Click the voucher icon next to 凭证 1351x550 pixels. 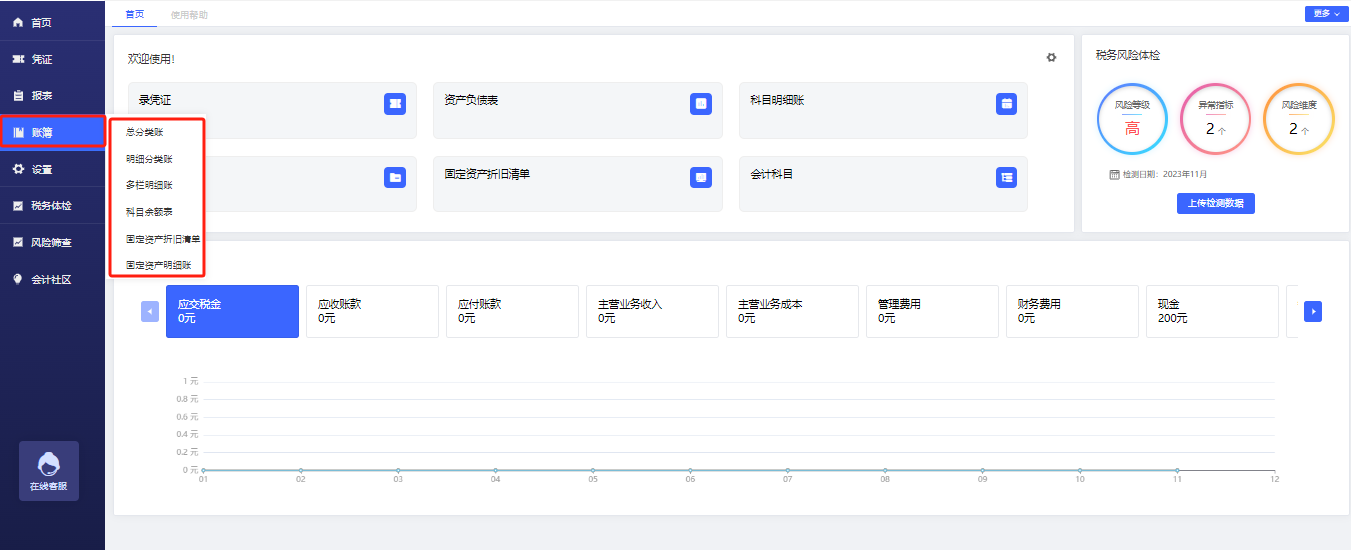click(18, 59)
